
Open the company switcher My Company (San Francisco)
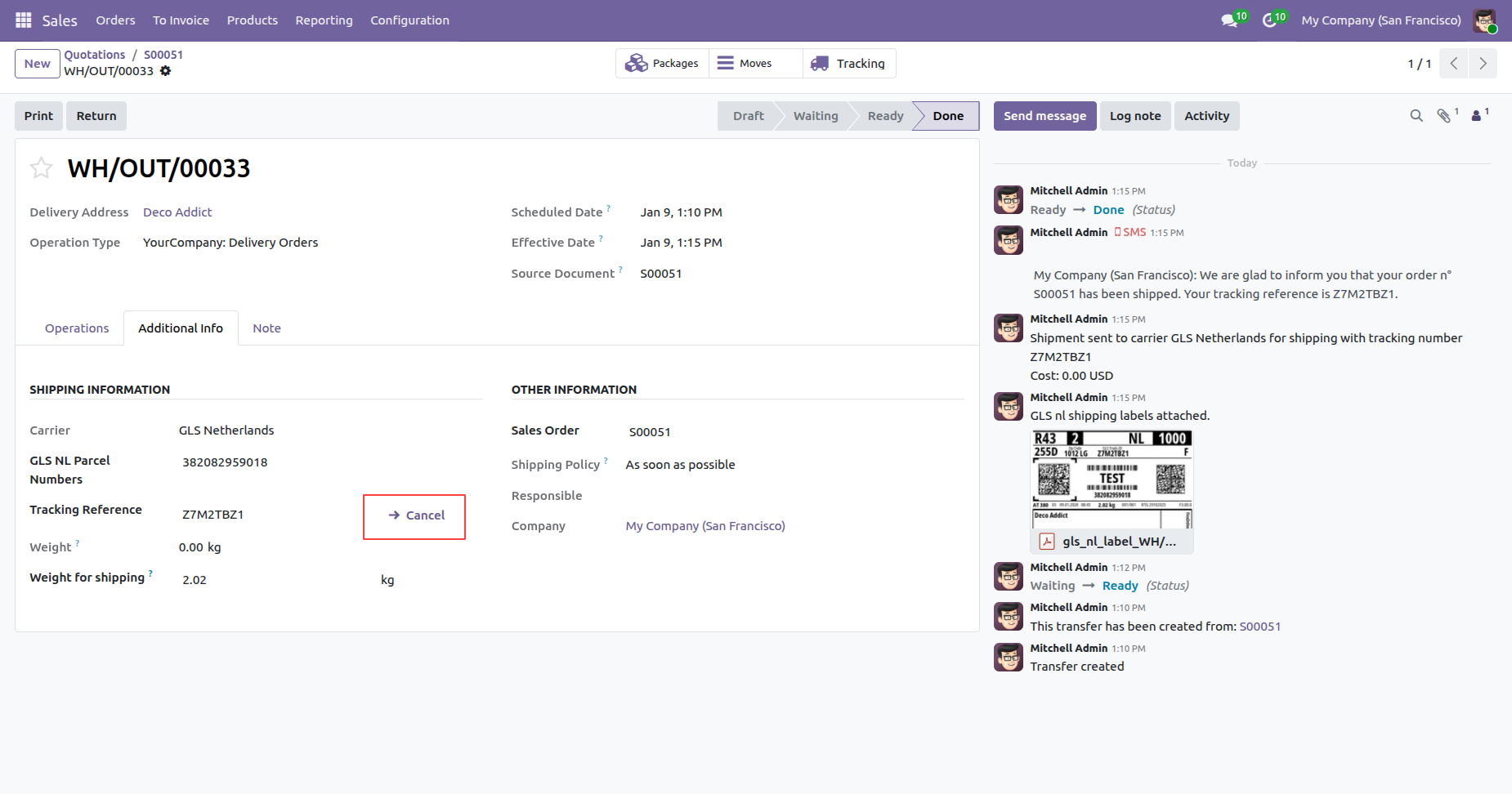1380,20
